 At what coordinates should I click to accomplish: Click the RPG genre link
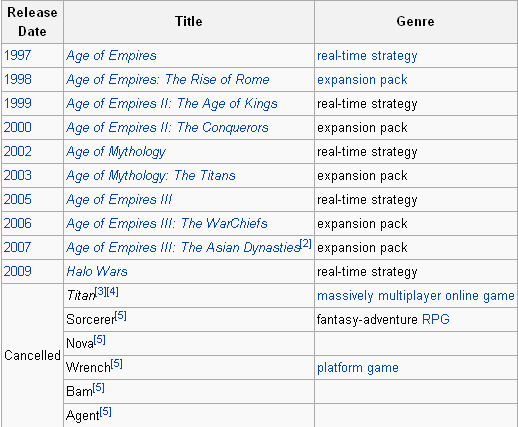click(436, 319)
